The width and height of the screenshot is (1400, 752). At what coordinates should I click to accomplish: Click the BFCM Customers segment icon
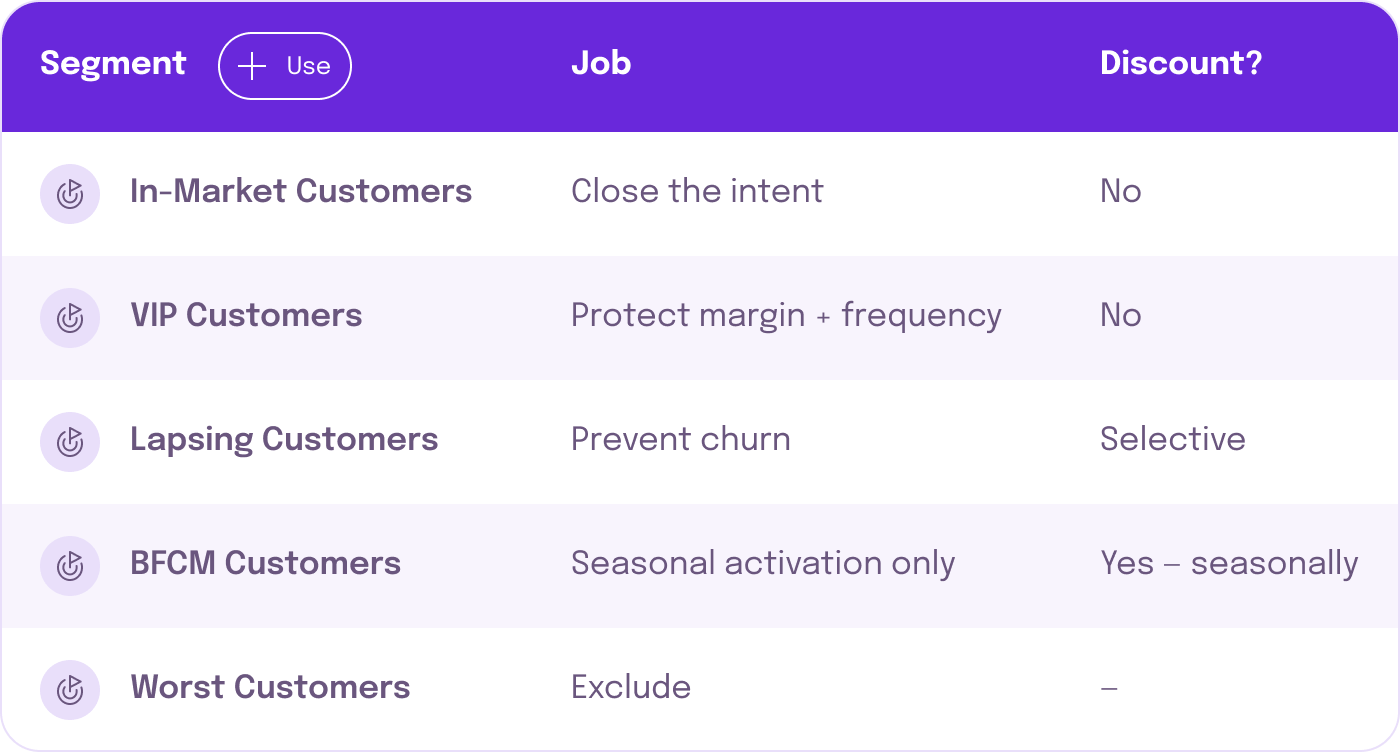tap(70, 566)
